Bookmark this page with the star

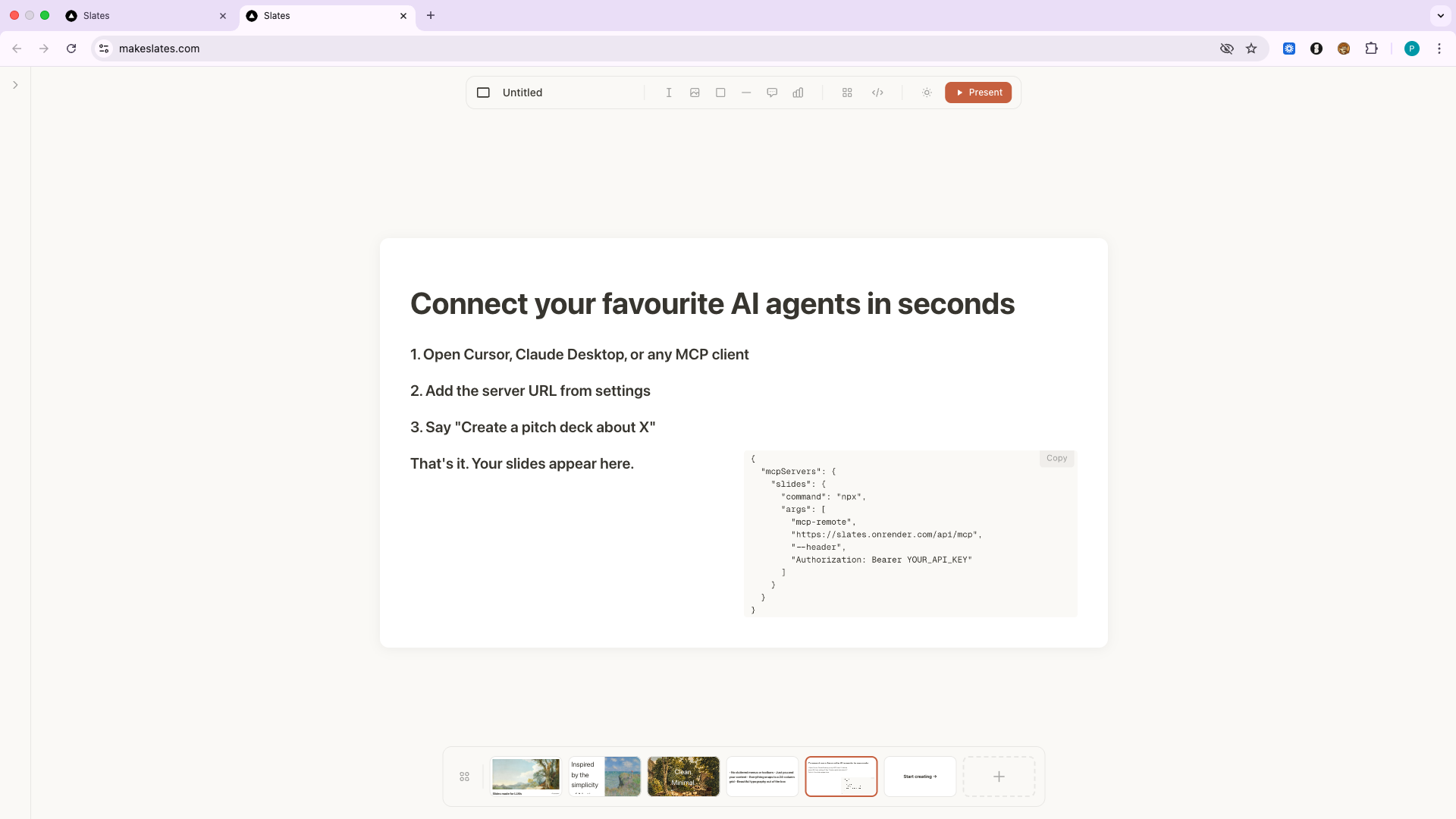(1251, 49)
